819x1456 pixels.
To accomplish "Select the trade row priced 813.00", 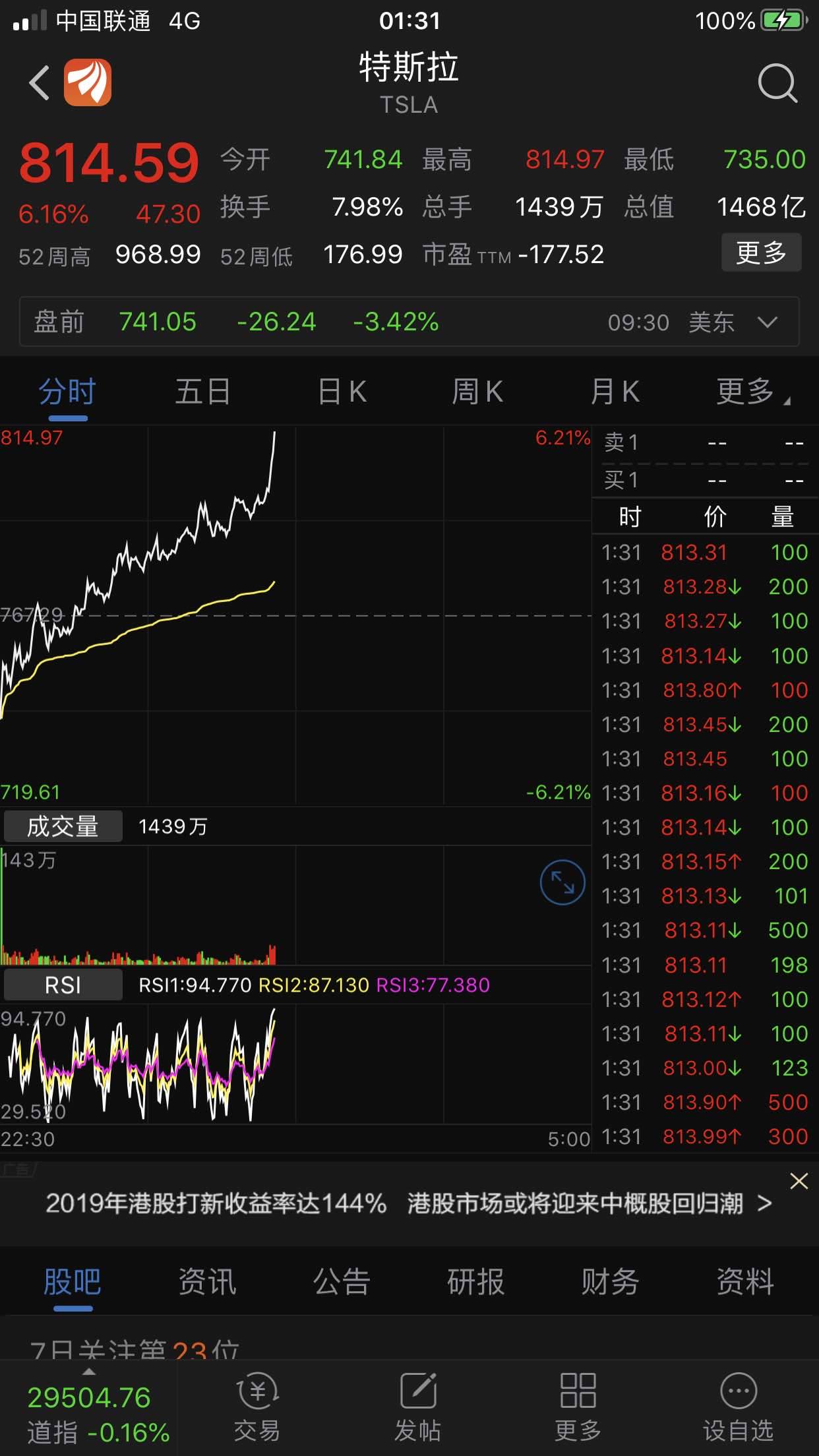I will click(x=704, y=1068).
